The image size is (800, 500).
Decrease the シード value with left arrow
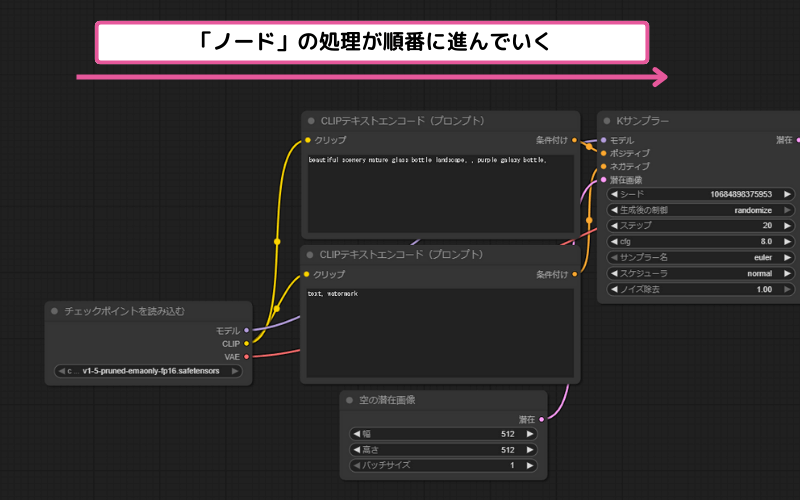[x=614, y=194]
